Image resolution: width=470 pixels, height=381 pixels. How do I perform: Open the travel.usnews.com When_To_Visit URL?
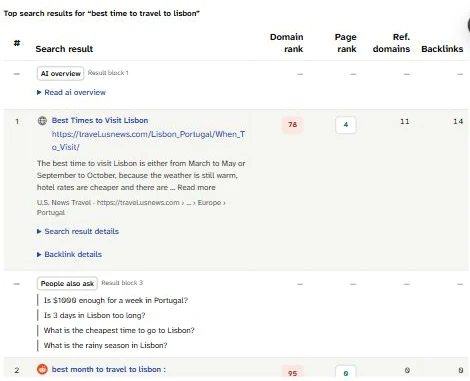point(148,141)
